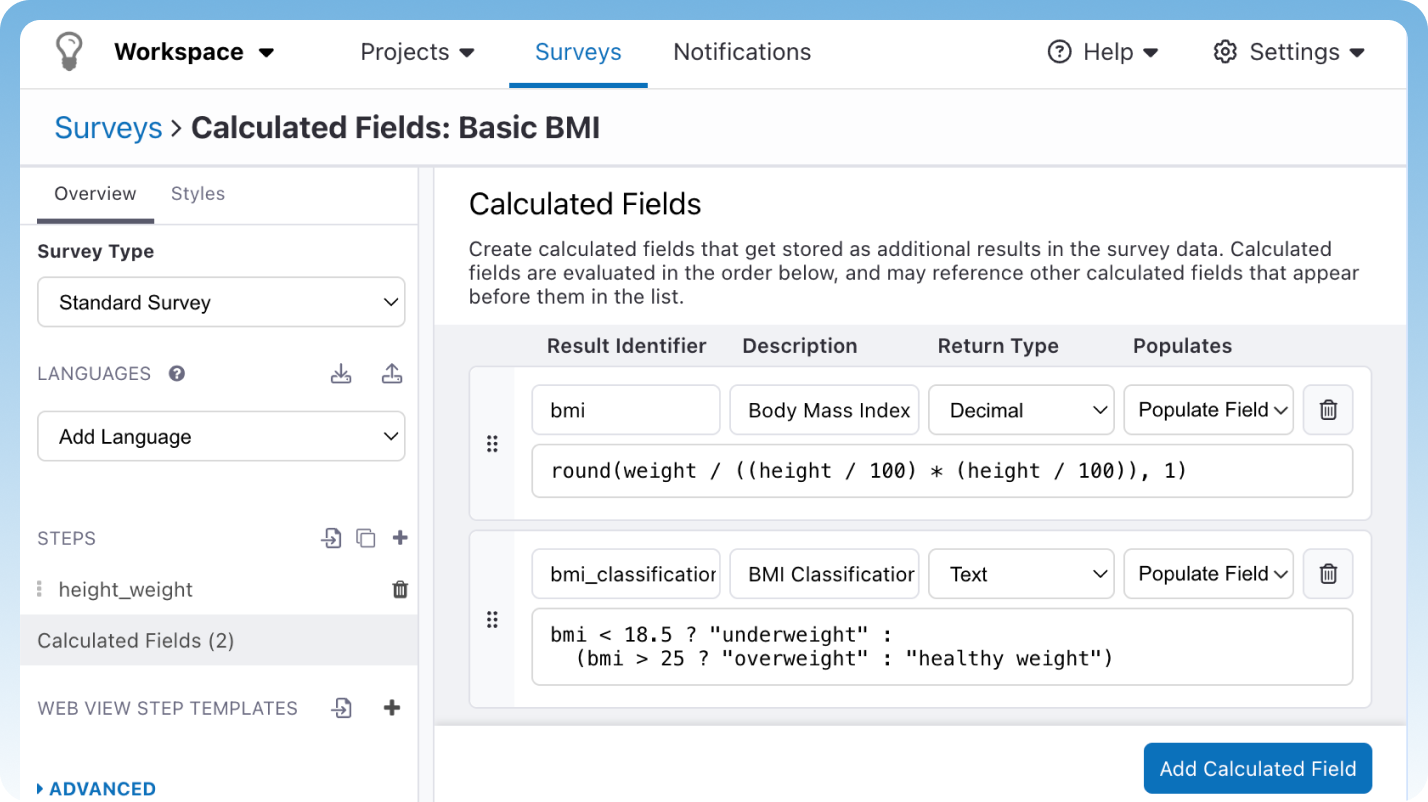Delete the height_weight step
The height and width of the screenshot is (802, 1428).
tap(399, 589)
